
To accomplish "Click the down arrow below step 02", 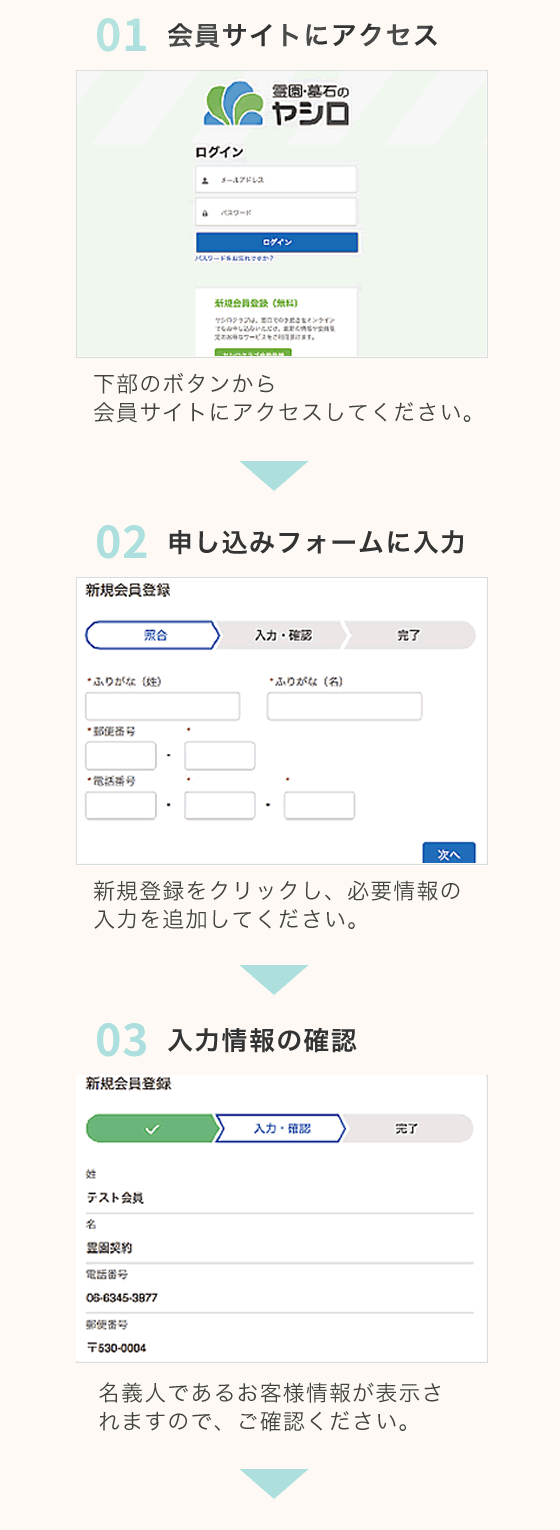I will (x=274, y=979).
